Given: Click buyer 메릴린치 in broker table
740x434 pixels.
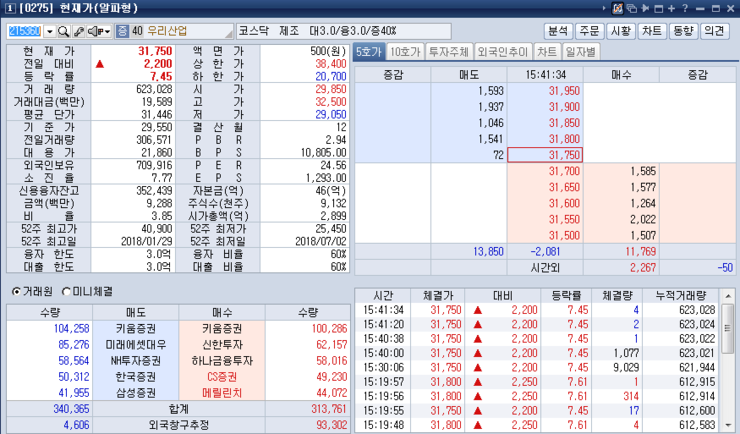Looking at the screenshot, I should [x=222, y=393].
